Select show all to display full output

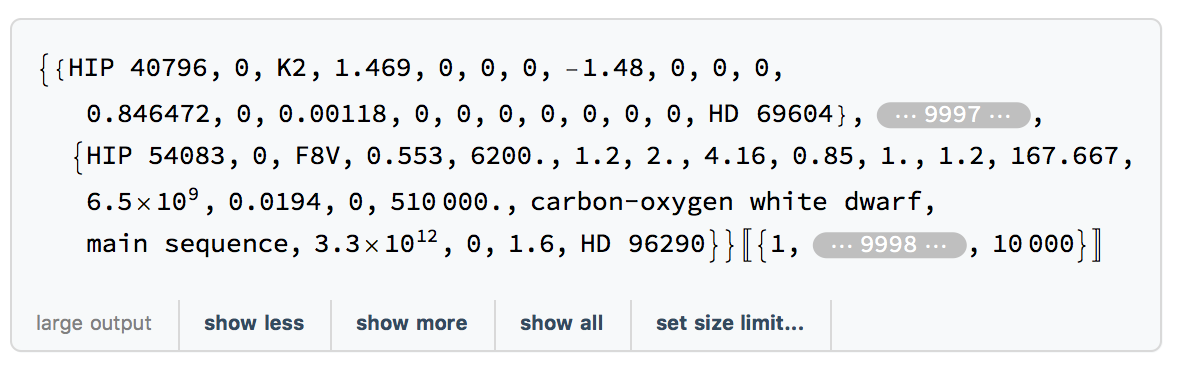[561, 324]
